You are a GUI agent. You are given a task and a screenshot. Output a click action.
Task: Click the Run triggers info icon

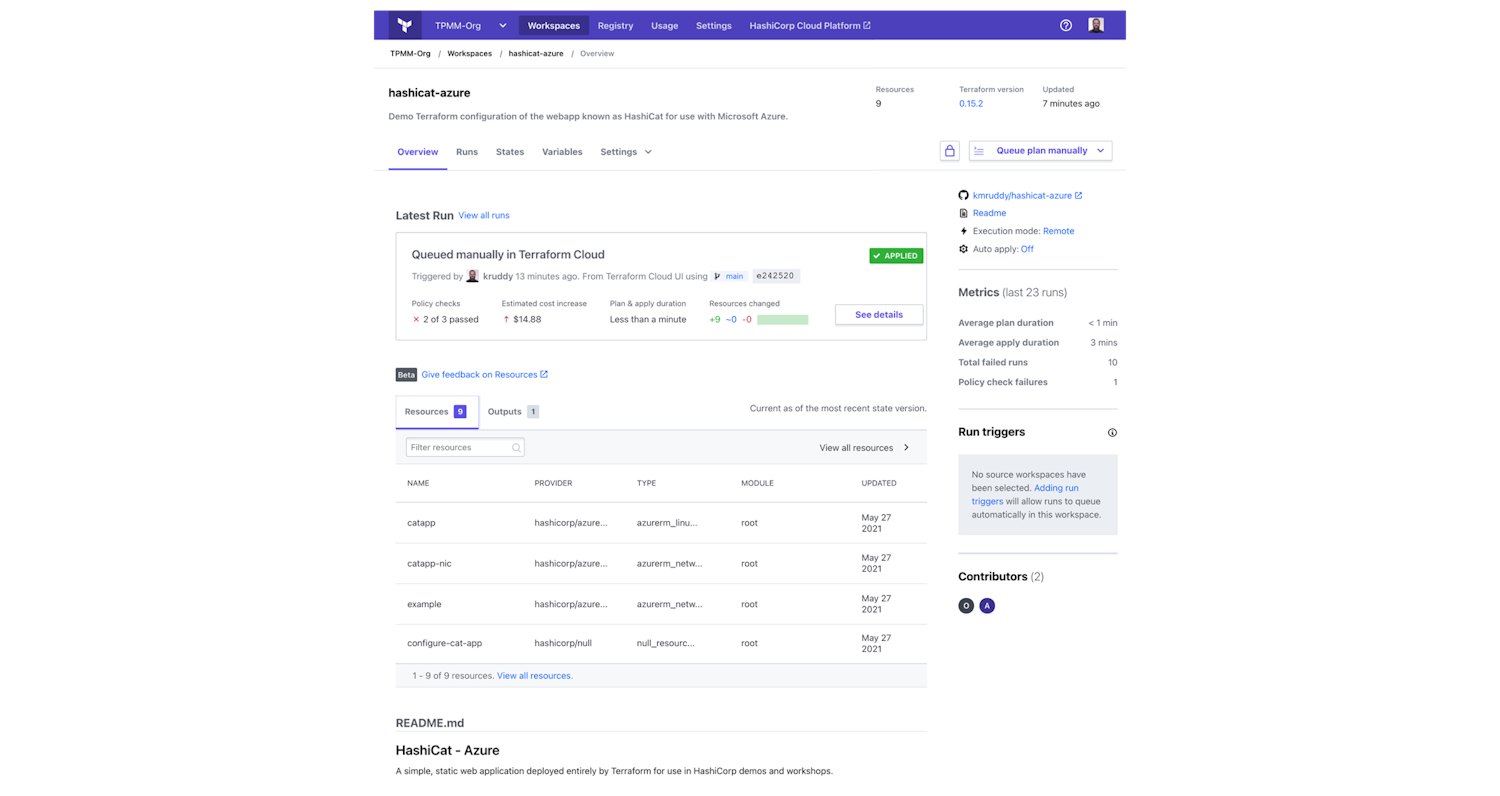click(1112, 432)
